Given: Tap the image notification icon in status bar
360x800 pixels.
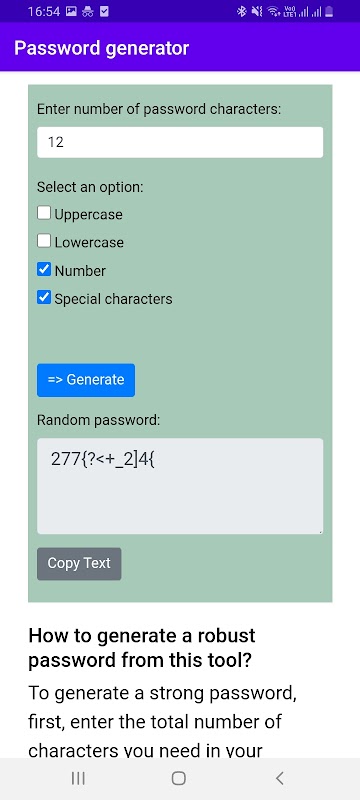Looking at the screenshot, I should 72,11.
